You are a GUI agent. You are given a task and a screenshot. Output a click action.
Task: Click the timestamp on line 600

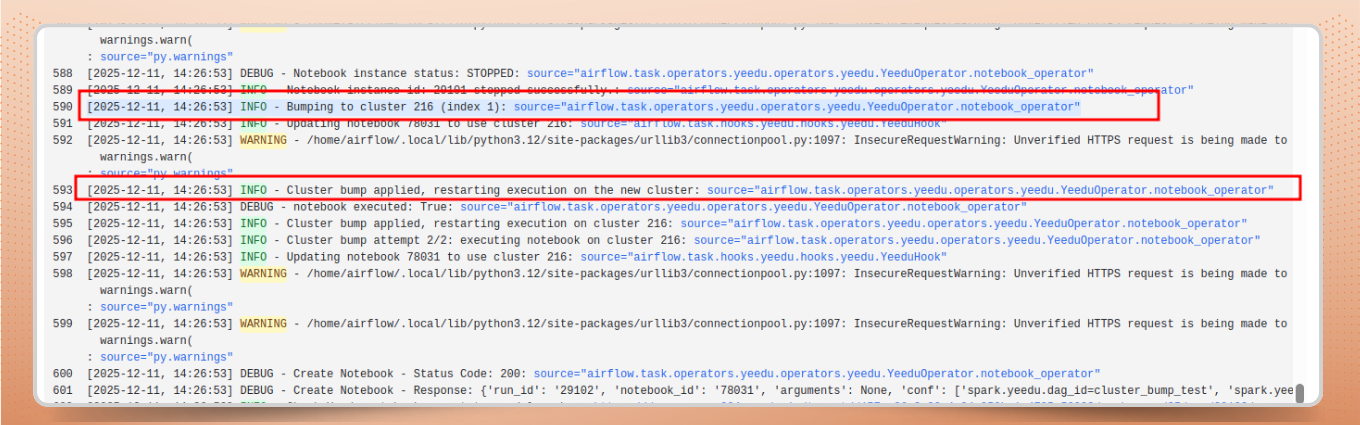point(160,374)
